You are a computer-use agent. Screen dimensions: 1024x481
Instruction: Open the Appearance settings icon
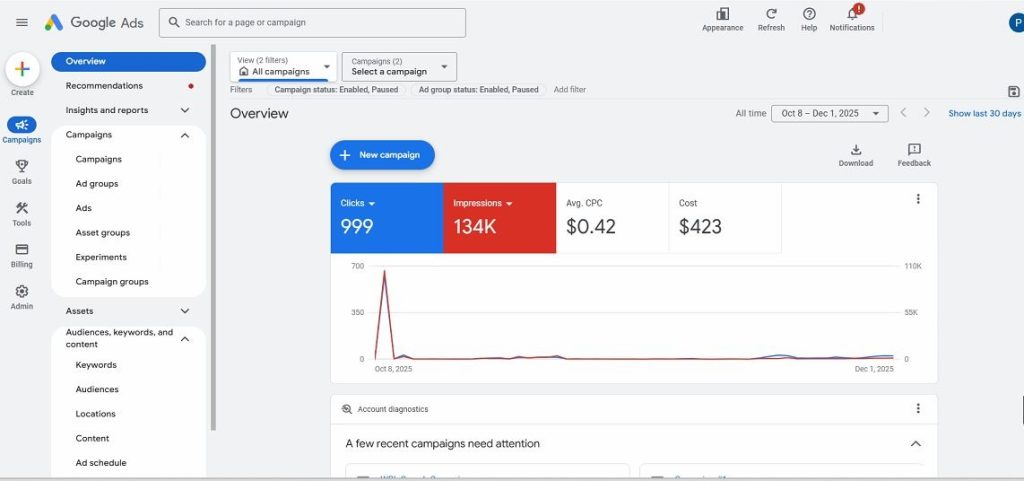(x=722, y=14)
